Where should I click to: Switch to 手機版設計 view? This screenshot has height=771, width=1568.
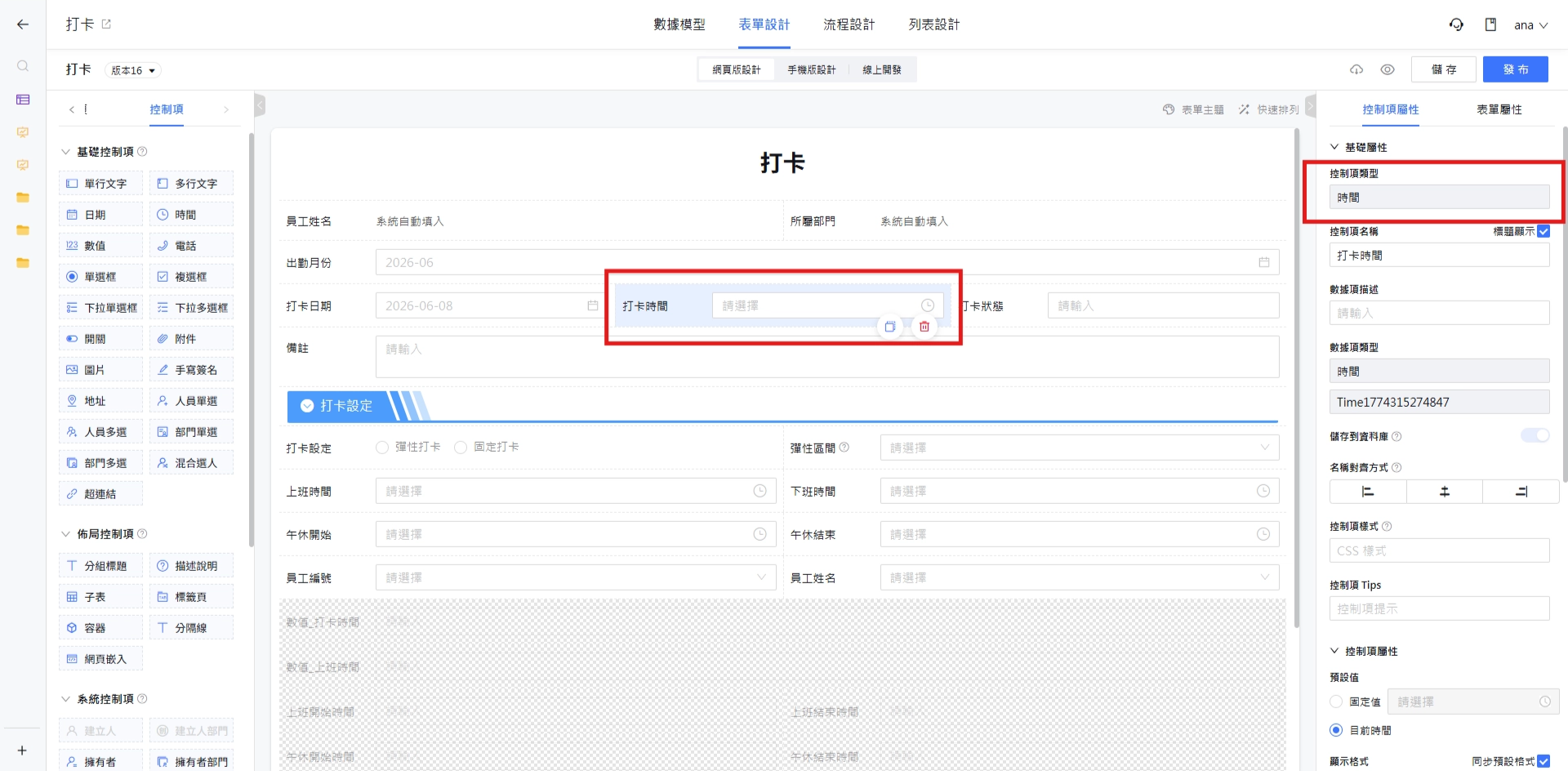click(x=812, y=70)
